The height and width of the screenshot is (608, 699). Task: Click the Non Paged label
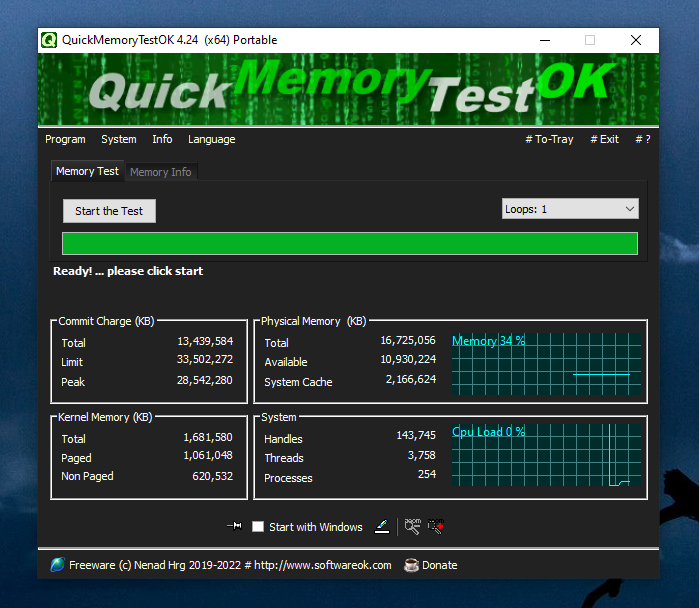87,476
